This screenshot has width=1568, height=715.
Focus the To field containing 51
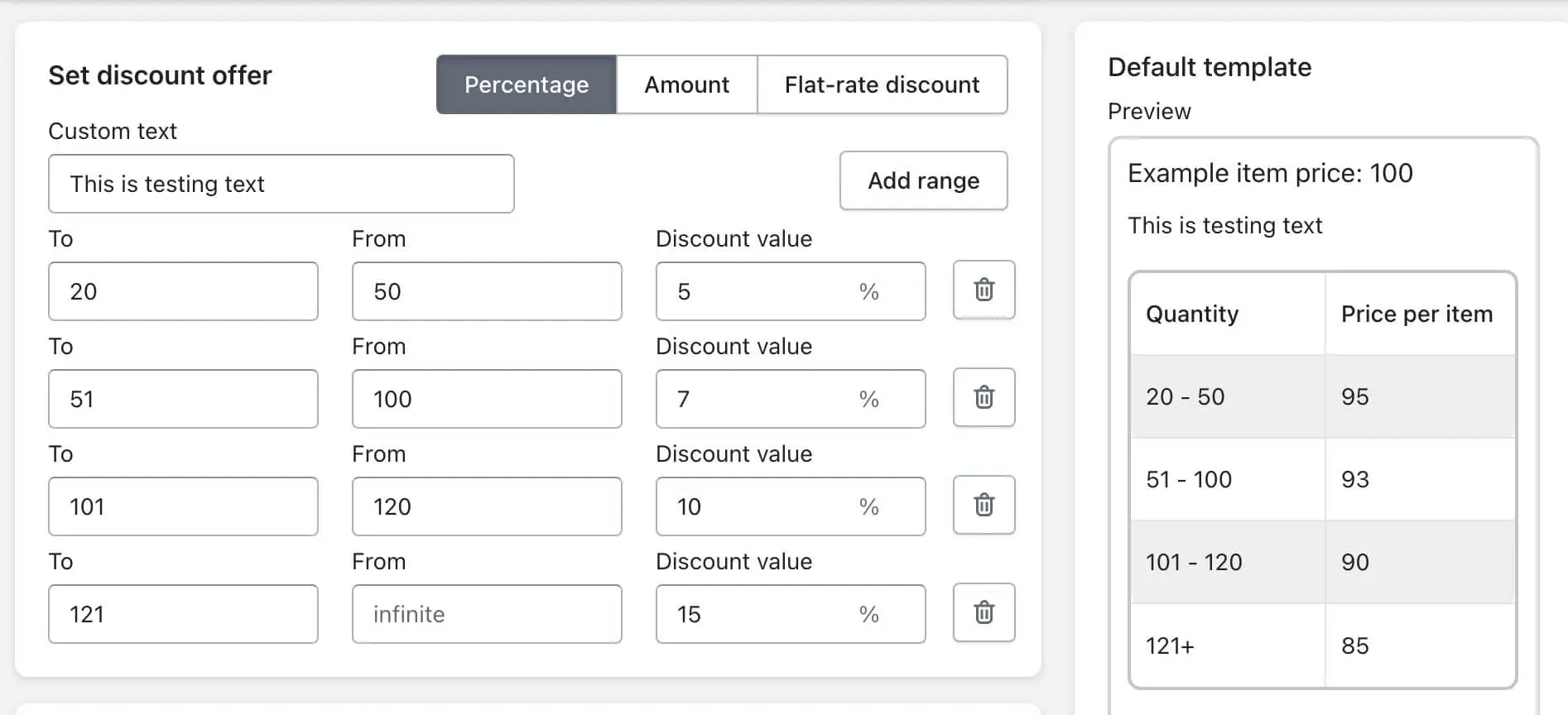pyautogui.click(x=183, y=399)
